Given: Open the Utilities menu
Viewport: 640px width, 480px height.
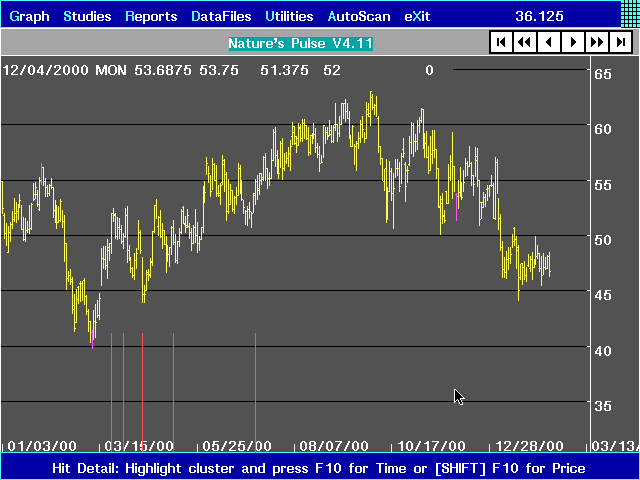Looking at the screenshot, I should coord(289,16).
